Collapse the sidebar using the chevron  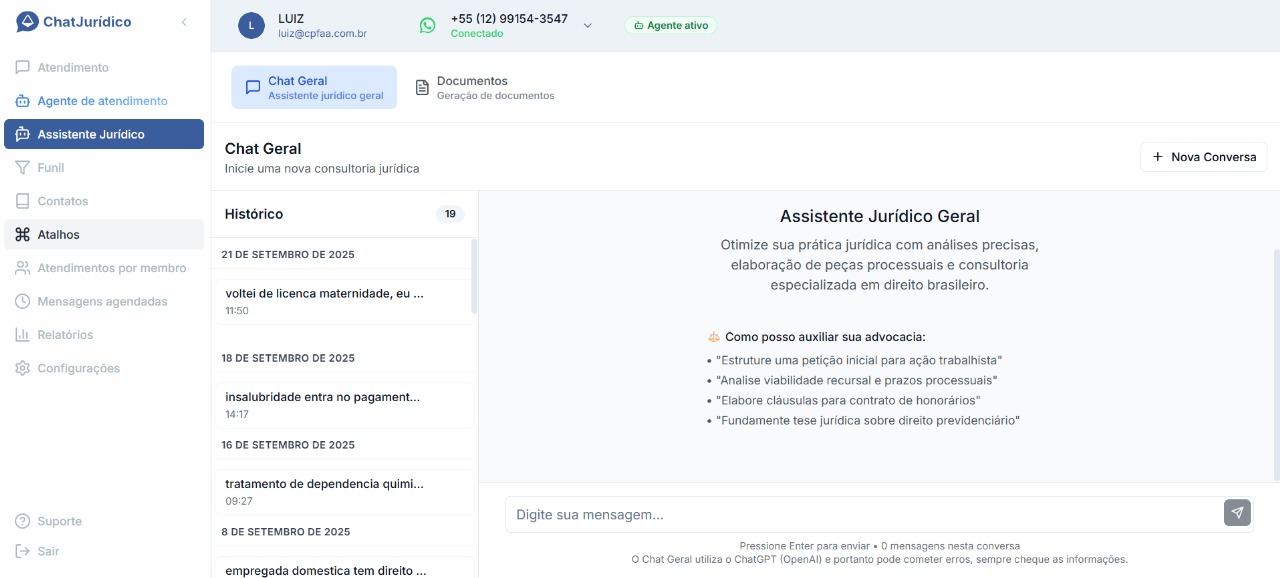[x=184, y=21]
